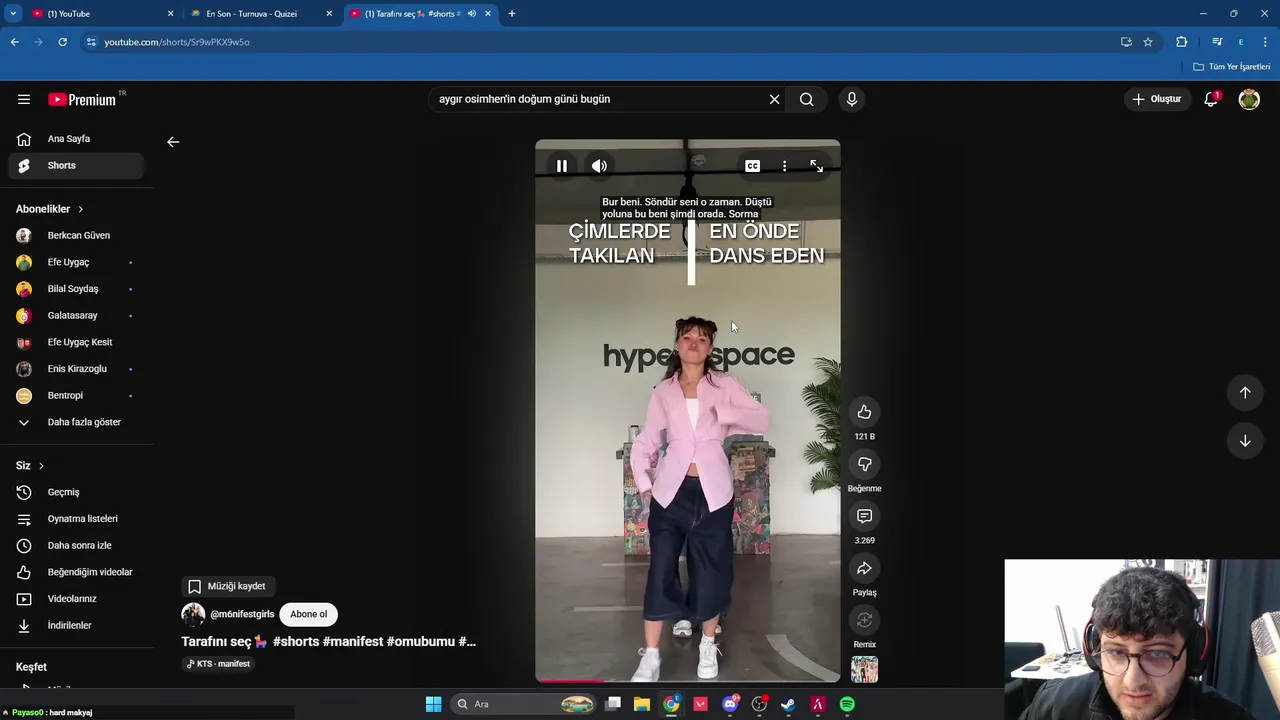1280x720 pixels.
Task: Clear the search box text with X
Action: pyautogui.click(x=774, y=99)
